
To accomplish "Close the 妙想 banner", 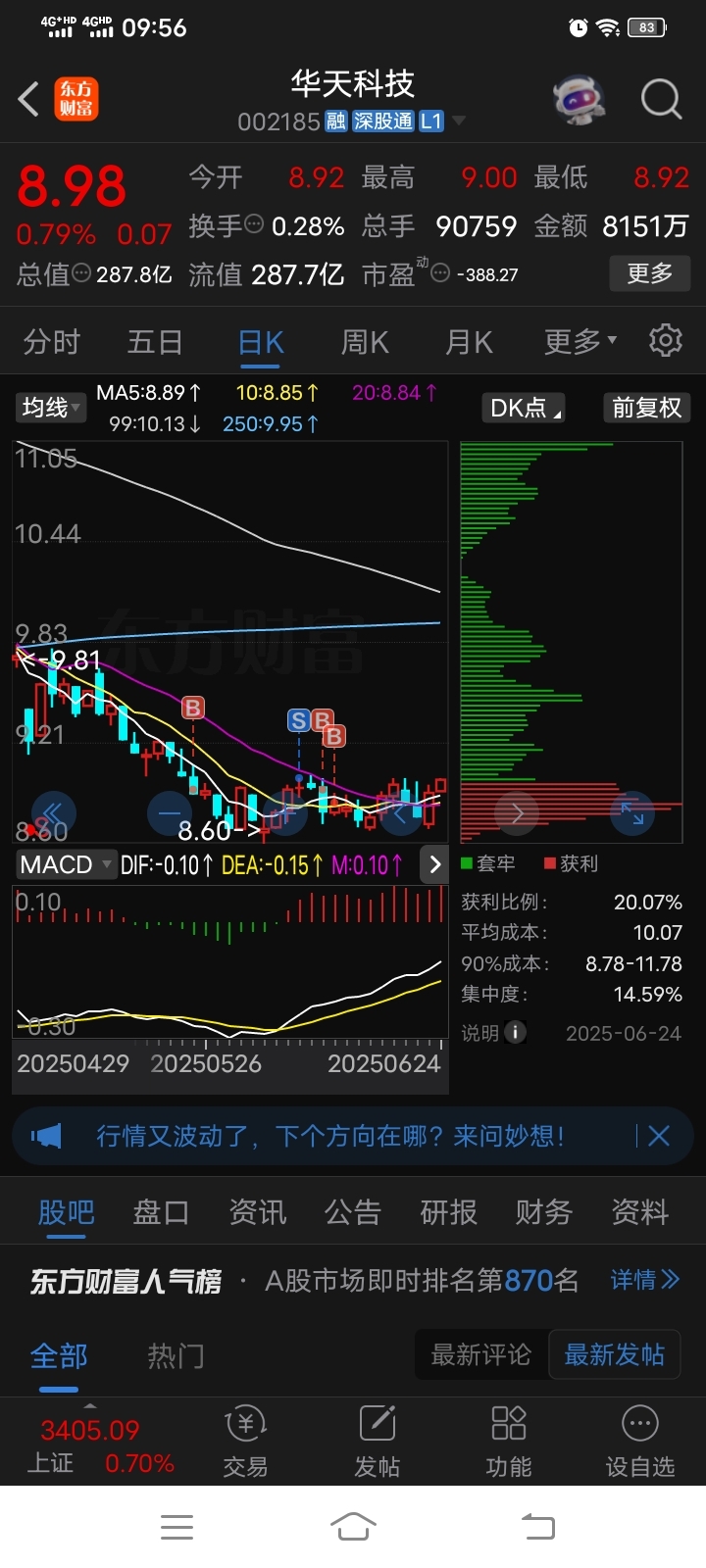I will [x=659, y=1136].
